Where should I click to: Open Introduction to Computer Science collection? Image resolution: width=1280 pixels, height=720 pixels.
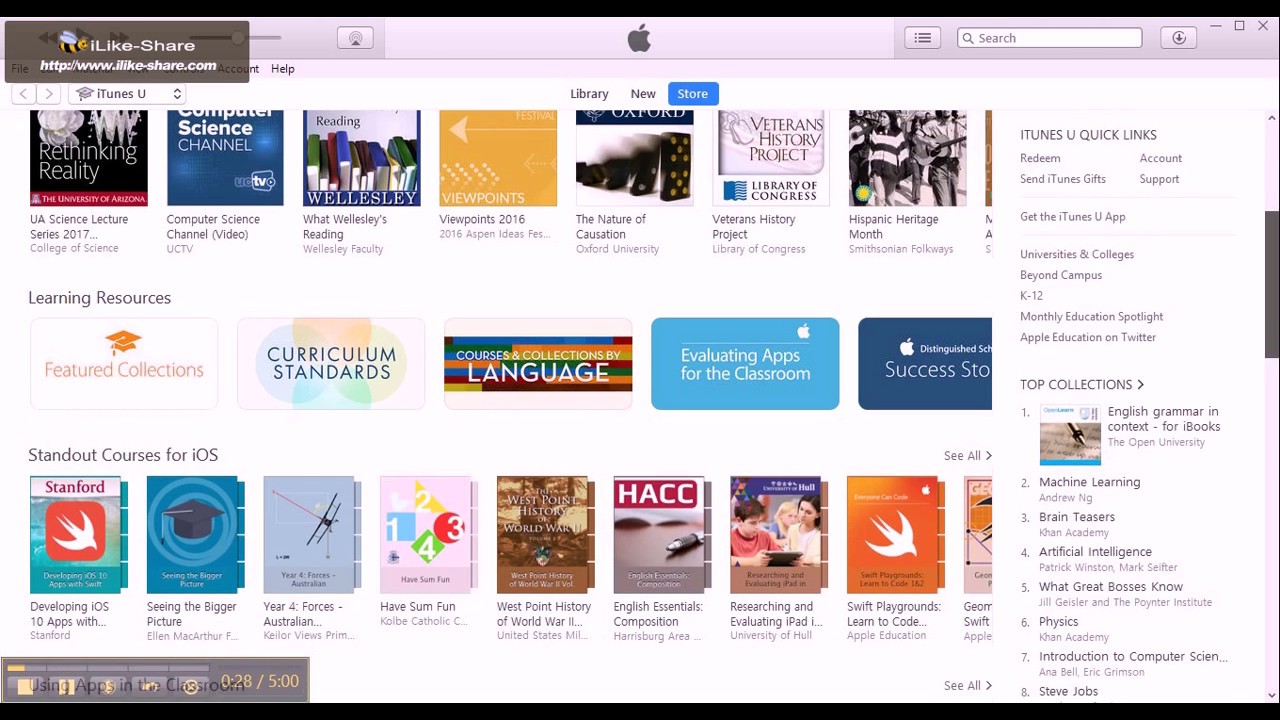[1133, 657]
